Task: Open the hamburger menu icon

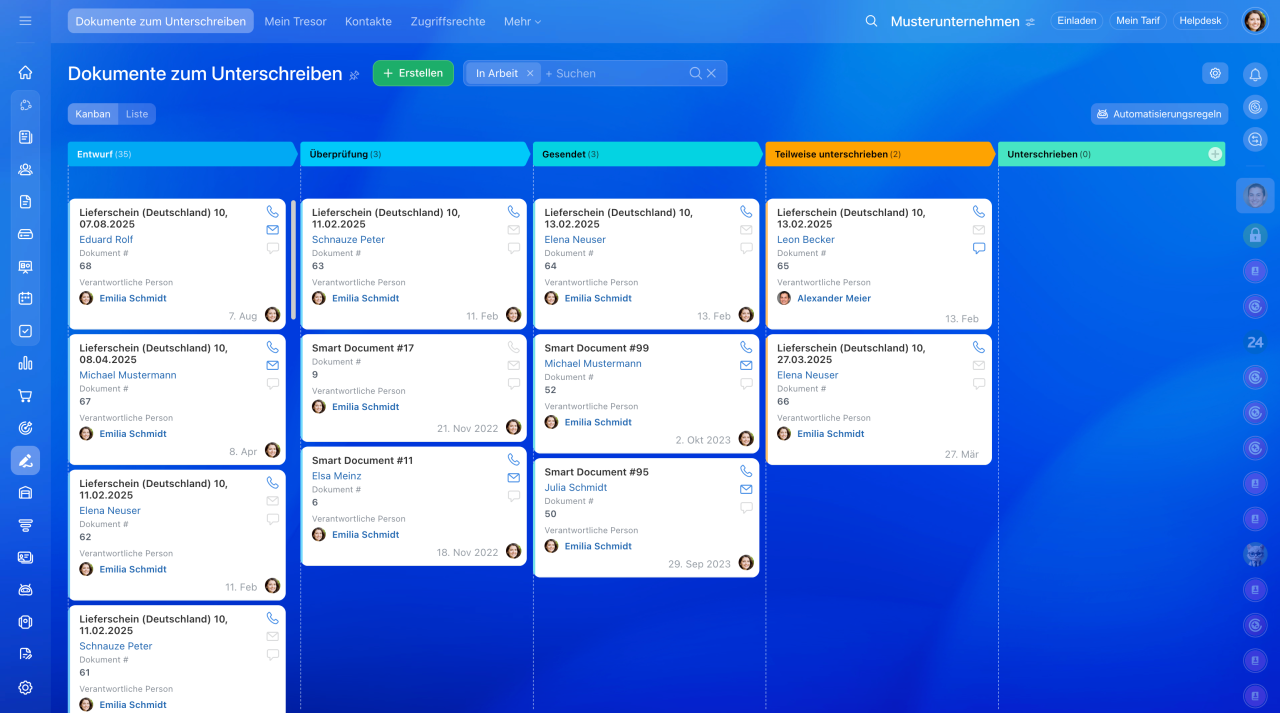Action: pos(25,20)
